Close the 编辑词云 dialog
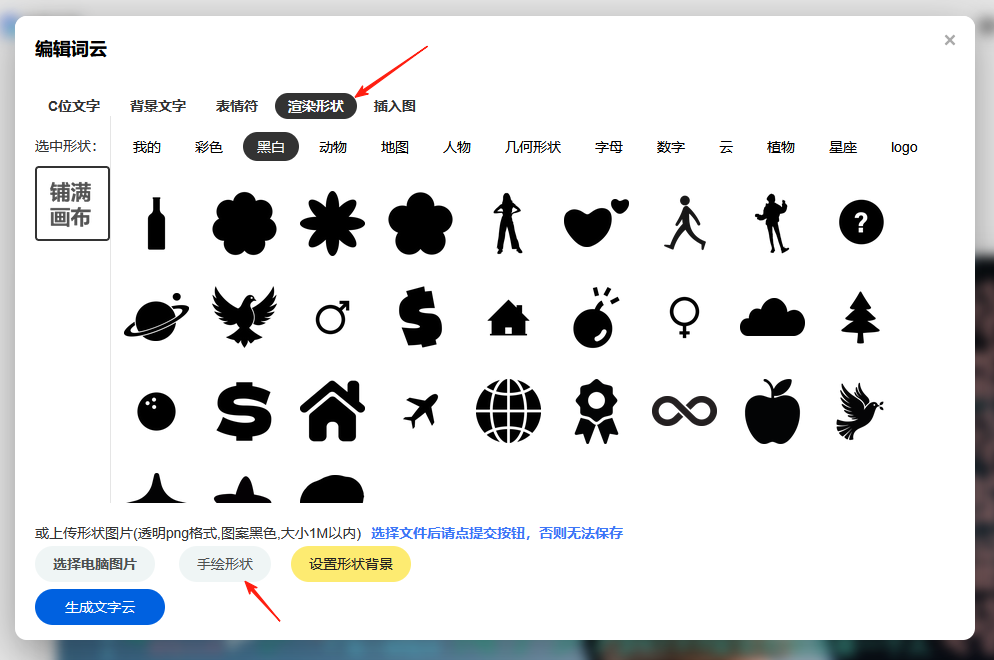Viewport: 994px width, 660px height. (x=950, y=40)
